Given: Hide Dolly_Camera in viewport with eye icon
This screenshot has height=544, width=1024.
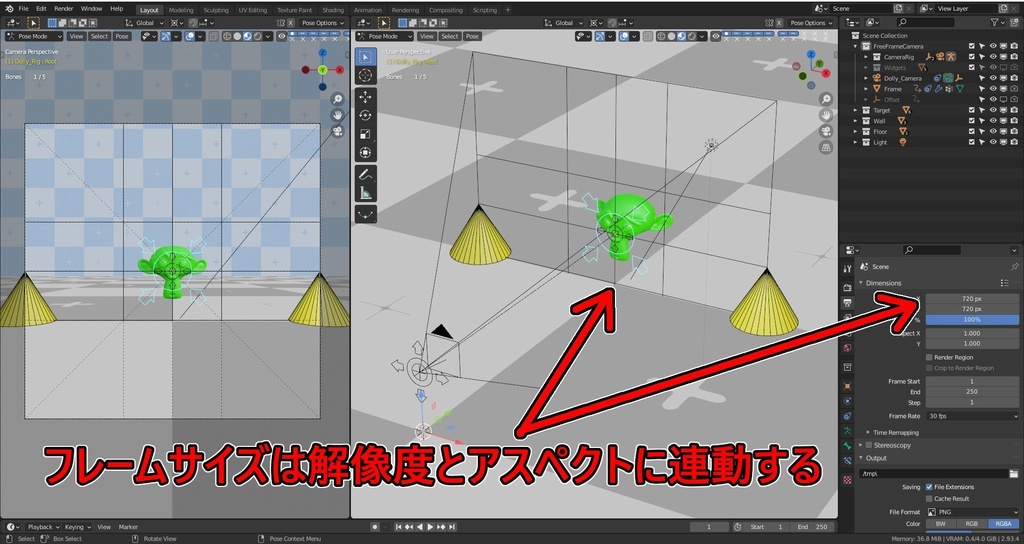Looking at the screenshot, I should point(993,78).
